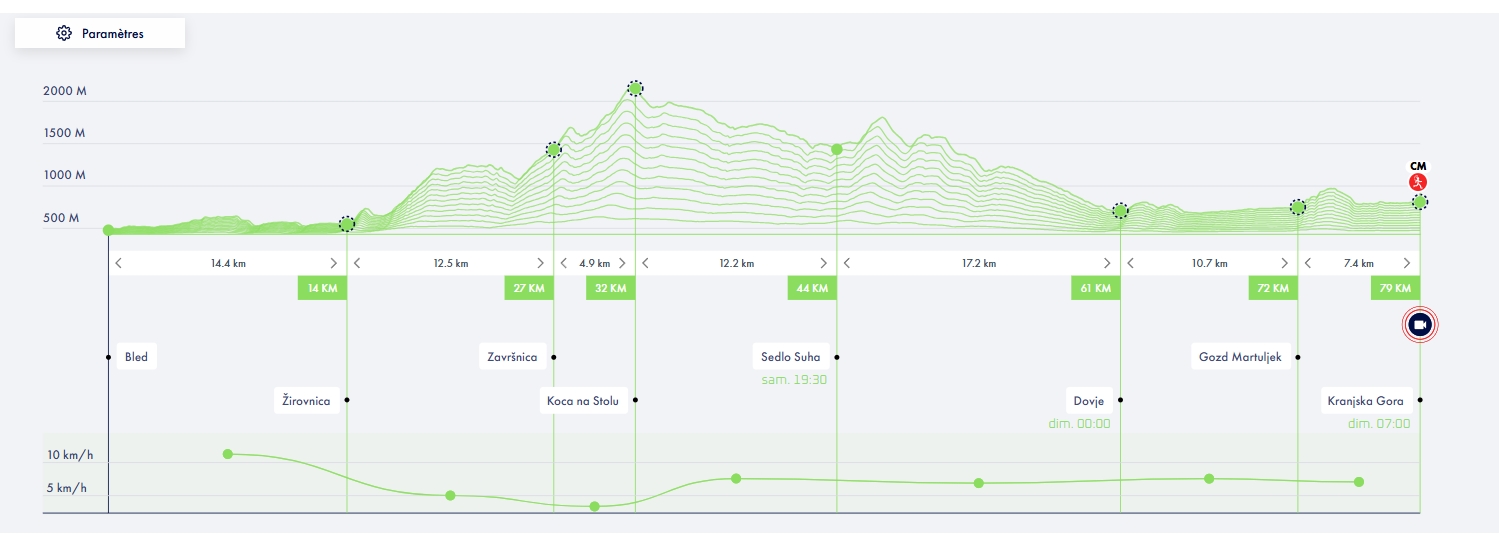Open the Paramètres gear icon
Viewport: 1499px width, 543px height.
64,33
